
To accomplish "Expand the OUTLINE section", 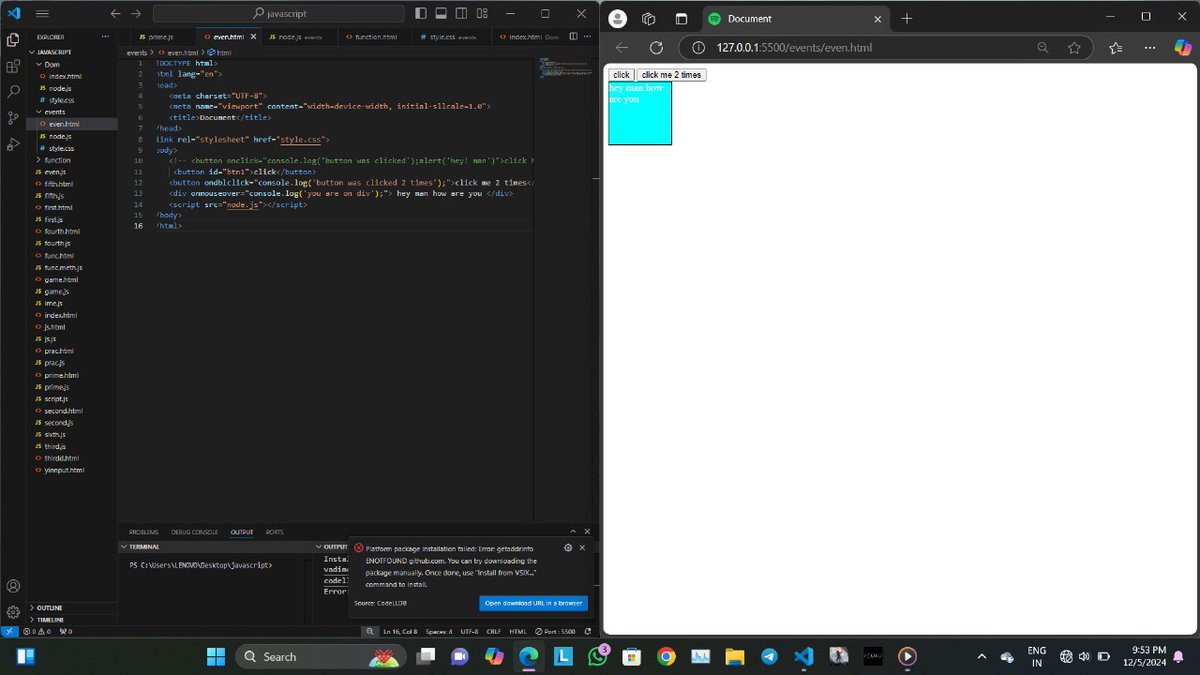I will [47, 607].
